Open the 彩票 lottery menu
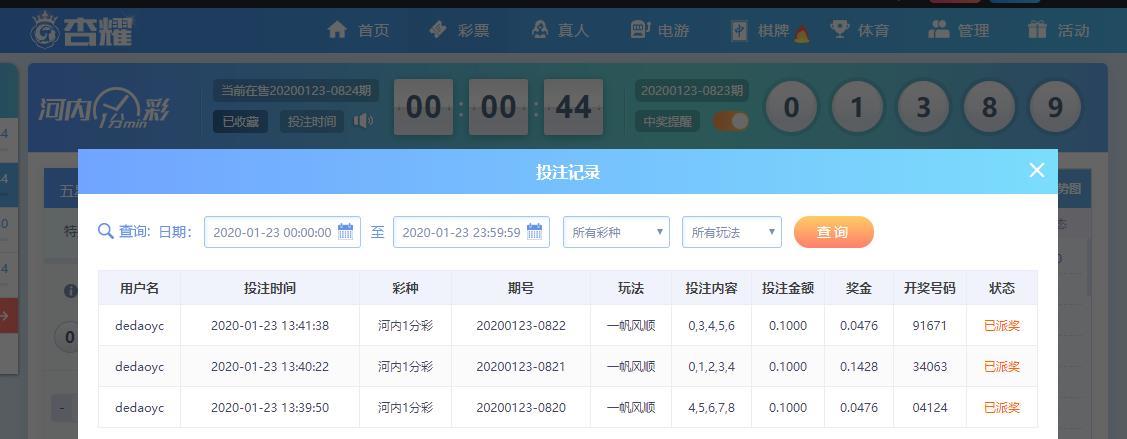 pos(459,30)
